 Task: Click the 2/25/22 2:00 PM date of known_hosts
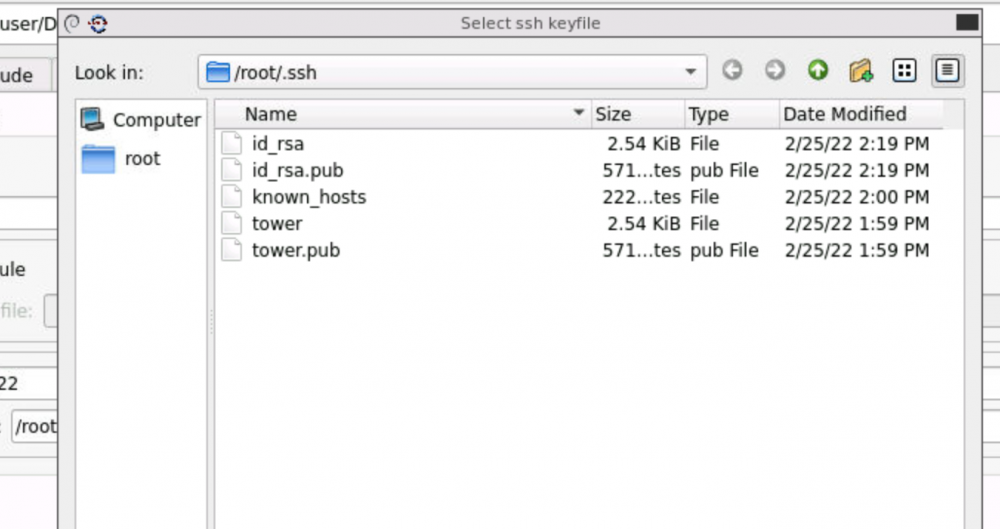coord(857,197)
